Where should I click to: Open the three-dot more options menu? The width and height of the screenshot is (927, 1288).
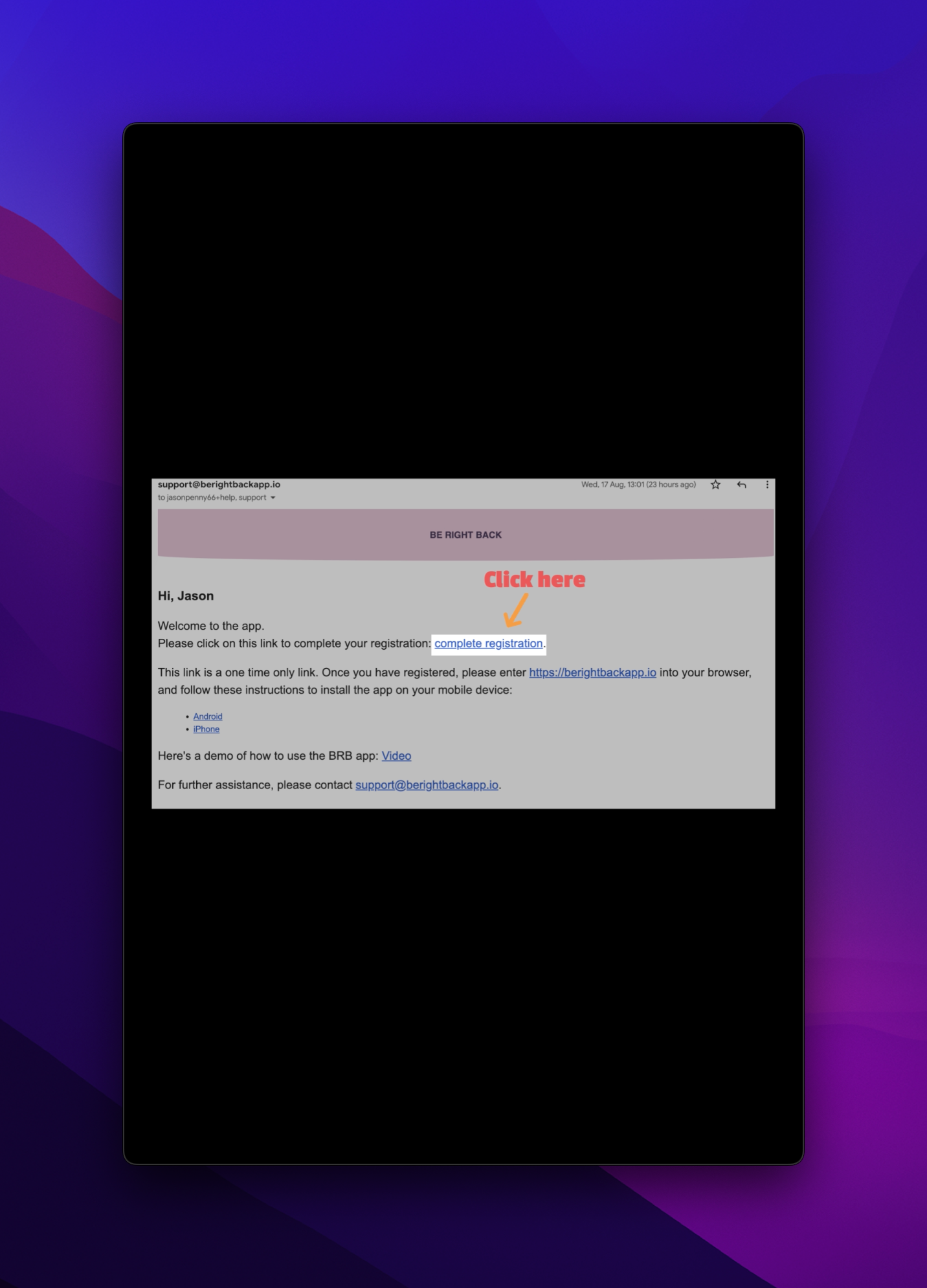(767, 485)
